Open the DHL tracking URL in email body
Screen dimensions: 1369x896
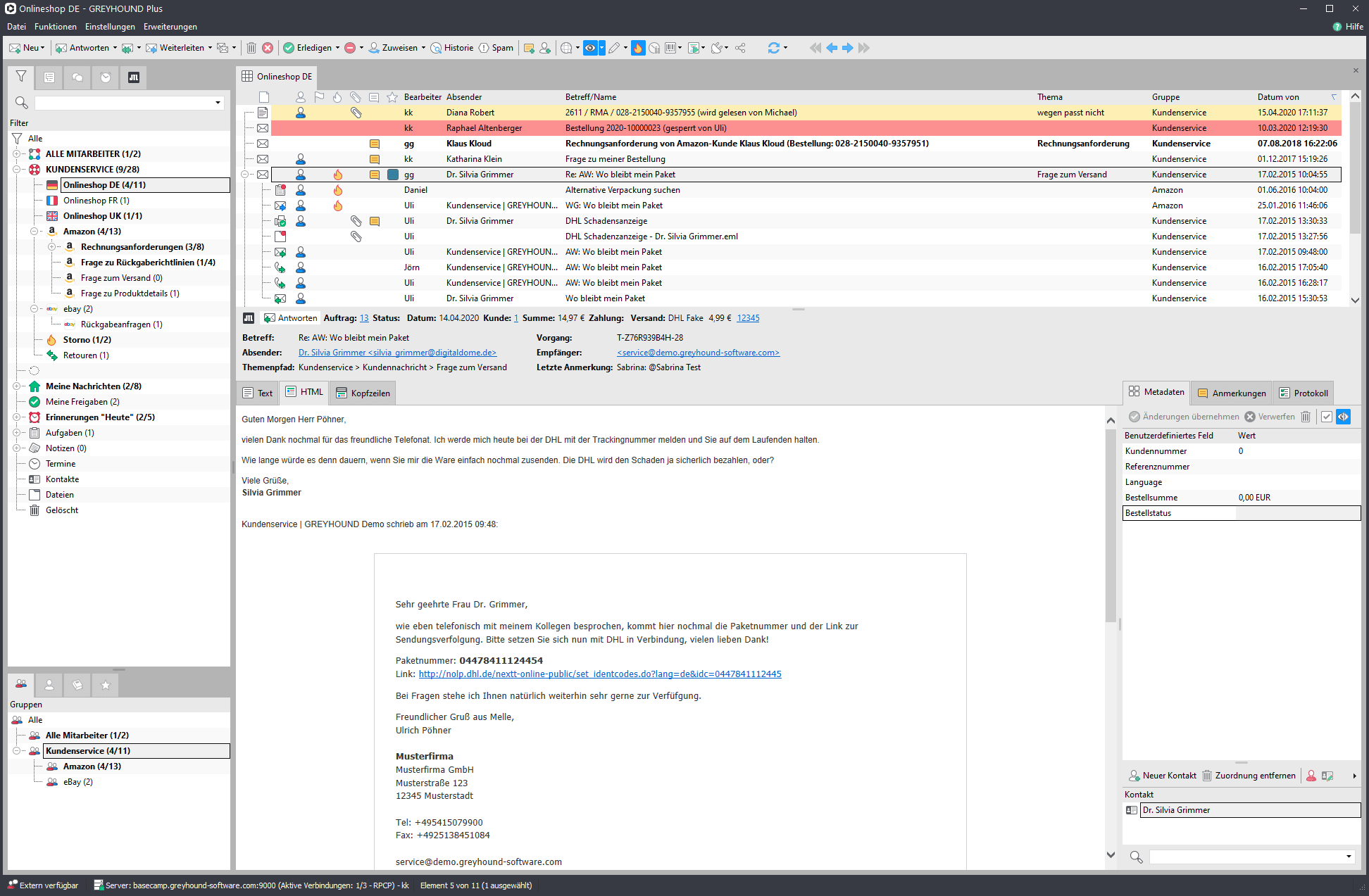pos(600,674)
